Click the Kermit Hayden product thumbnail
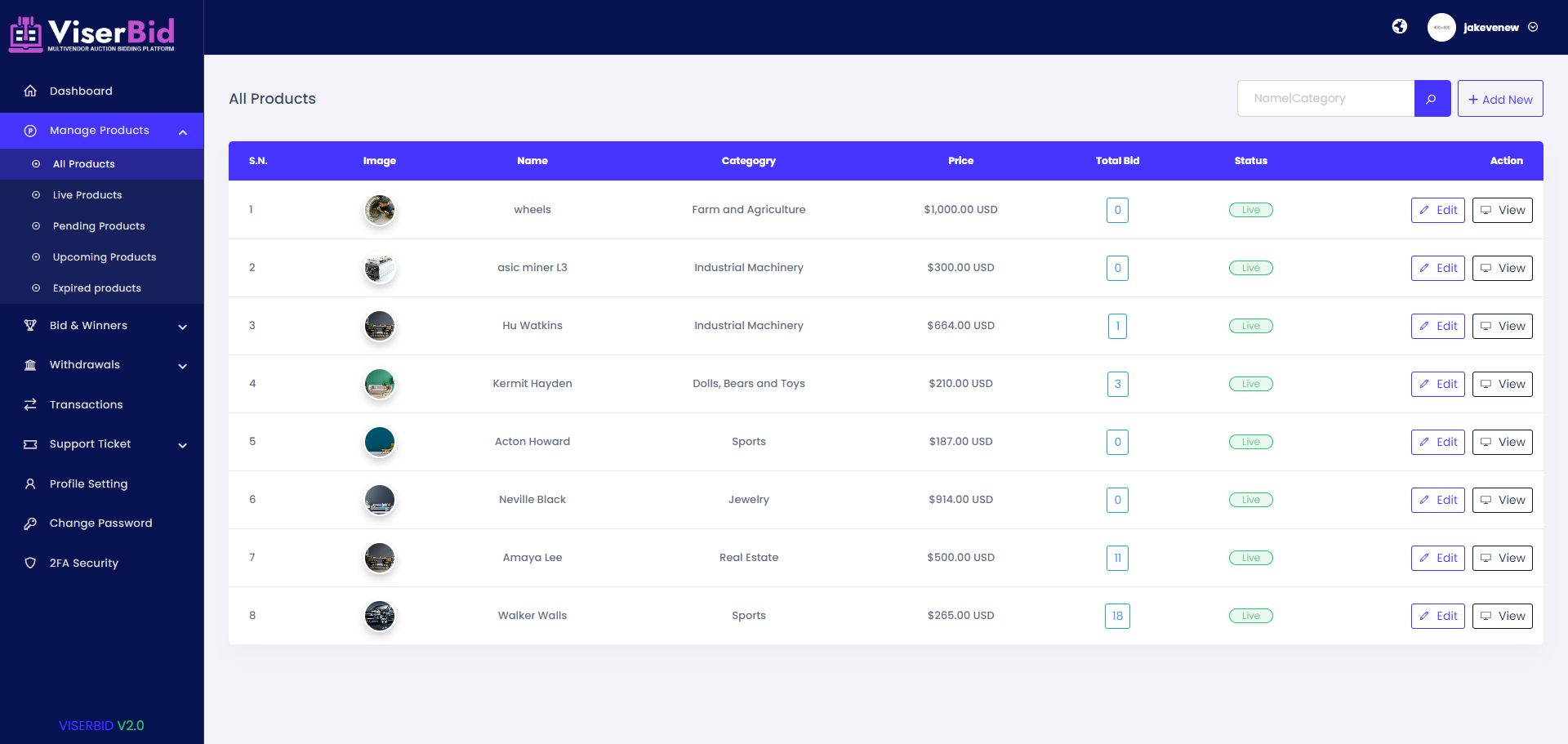 [380, 384]
